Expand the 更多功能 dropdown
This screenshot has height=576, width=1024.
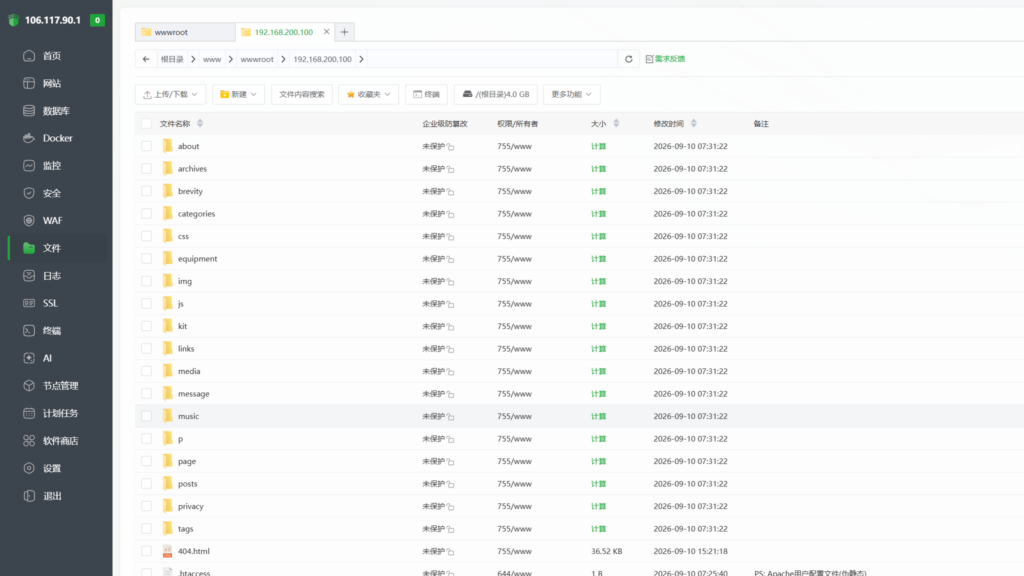click(x=571, y=95)
